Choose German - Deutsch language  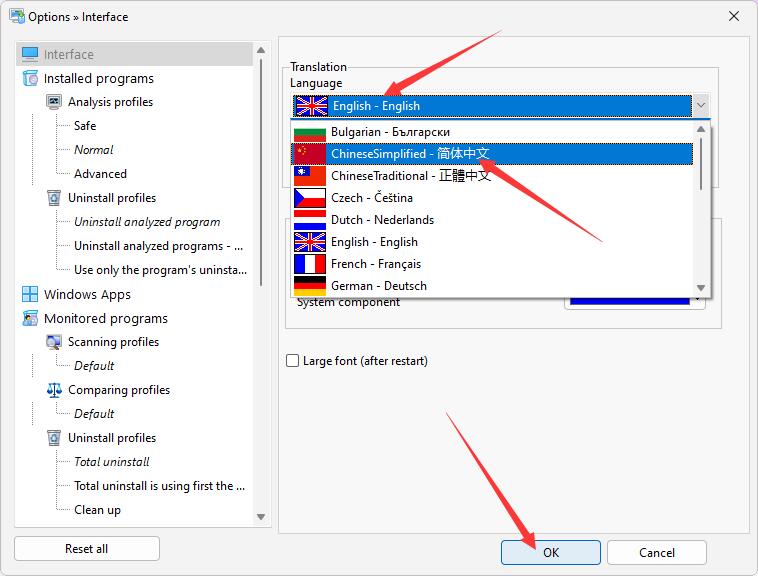coord(492,286)
